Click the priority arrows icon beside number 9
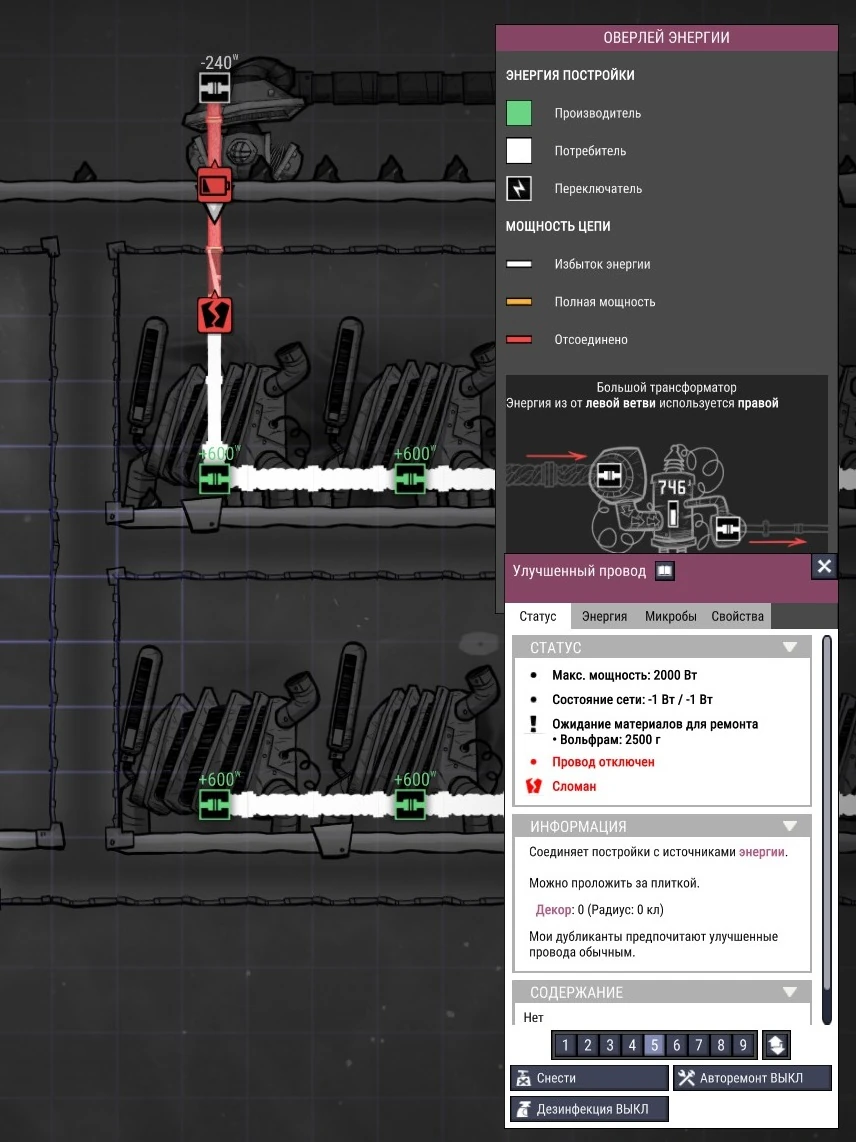 pyautogui.click(x=777, y=1045)
